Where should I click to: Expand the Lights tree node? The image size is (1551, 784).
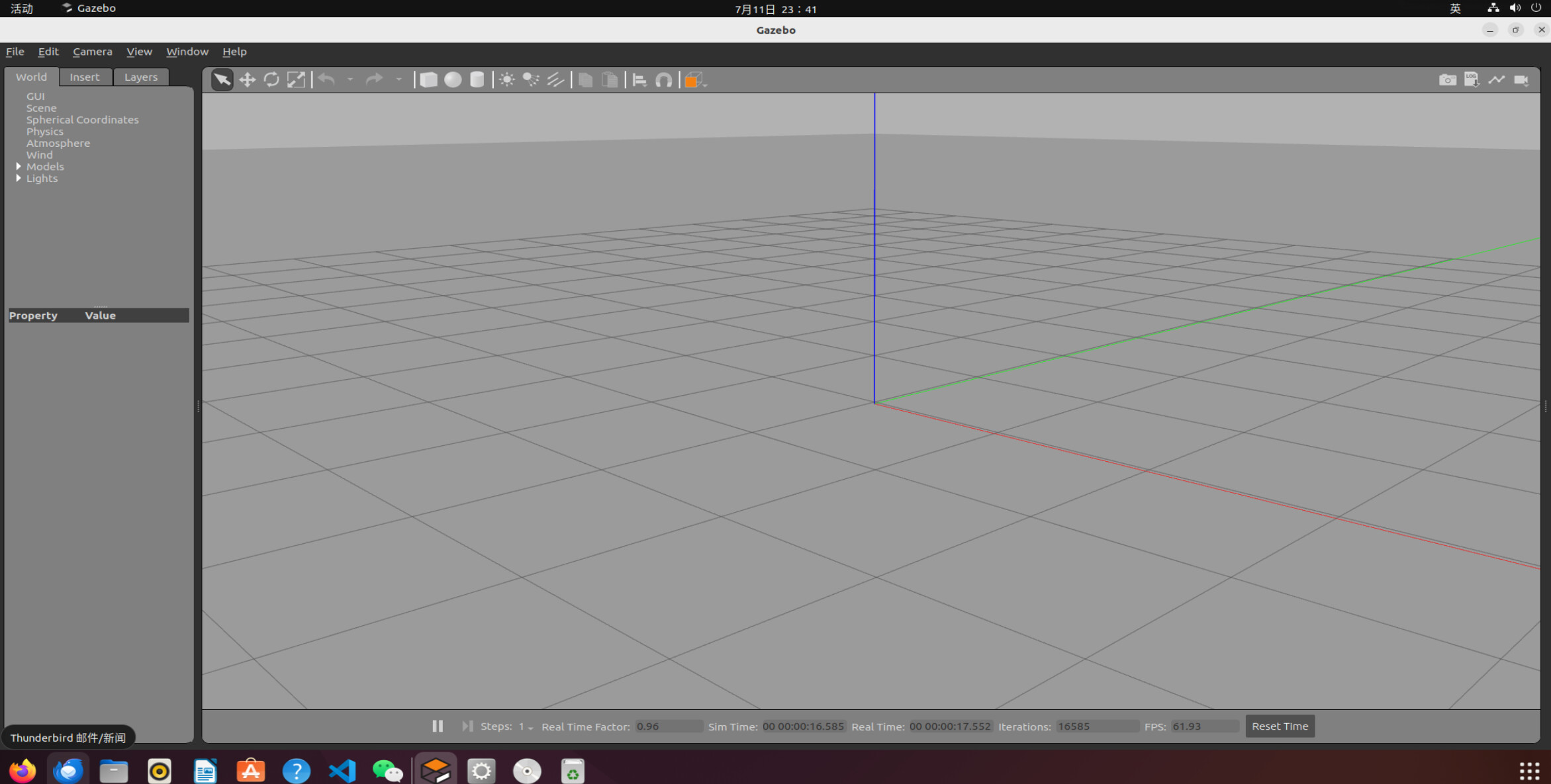point(19,179)
